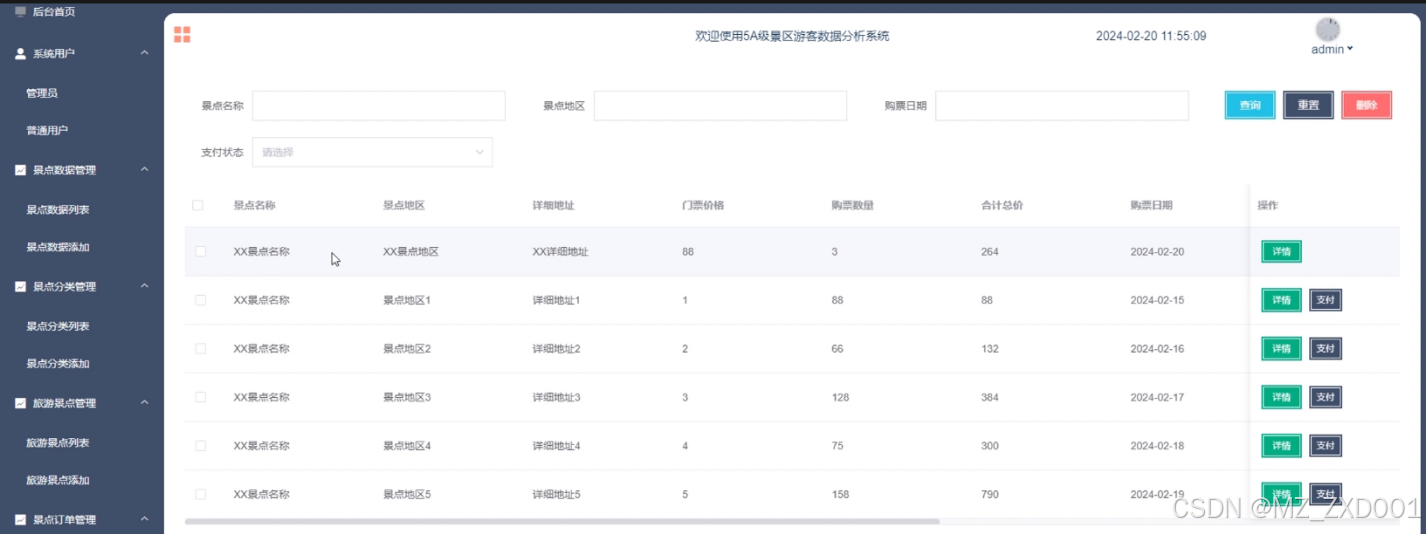The image size is (1426, 534).
Task: Open the 管理员 menu item
Action: (x=42, y=93)
